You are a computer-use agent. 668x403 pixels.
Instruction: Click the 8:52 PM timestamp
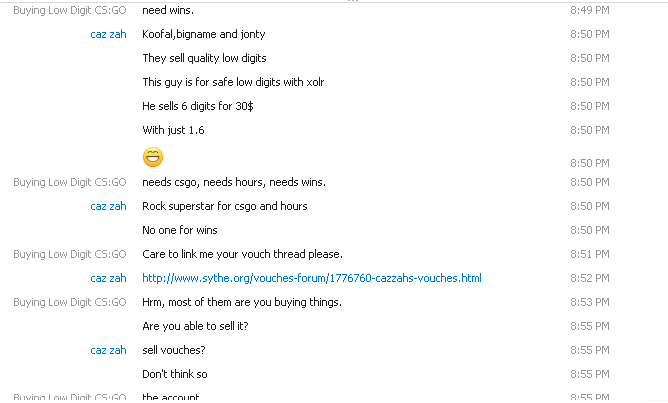click(590, 279)
